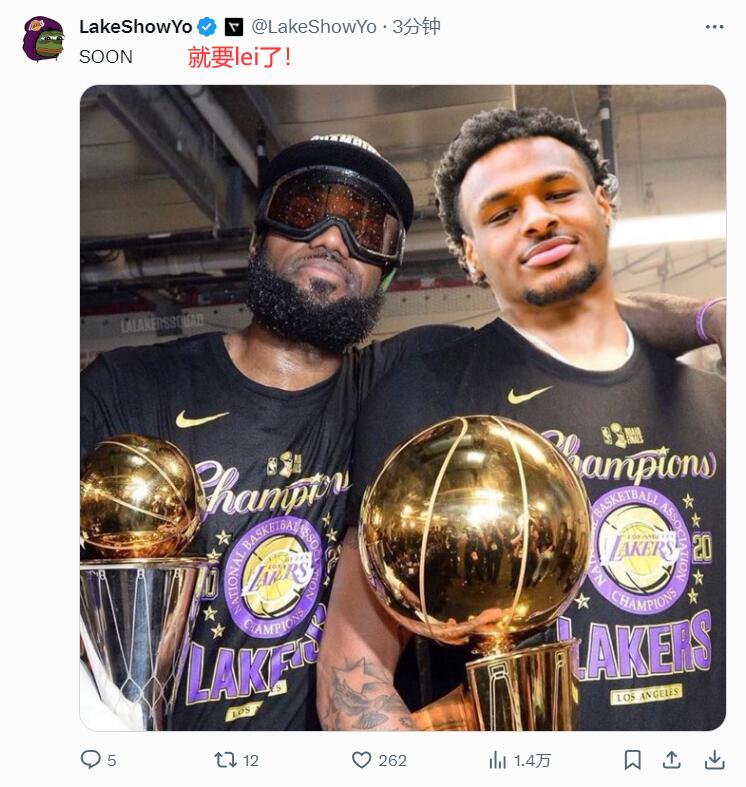Open the three-dot more options menu

(x=714, y=27)
